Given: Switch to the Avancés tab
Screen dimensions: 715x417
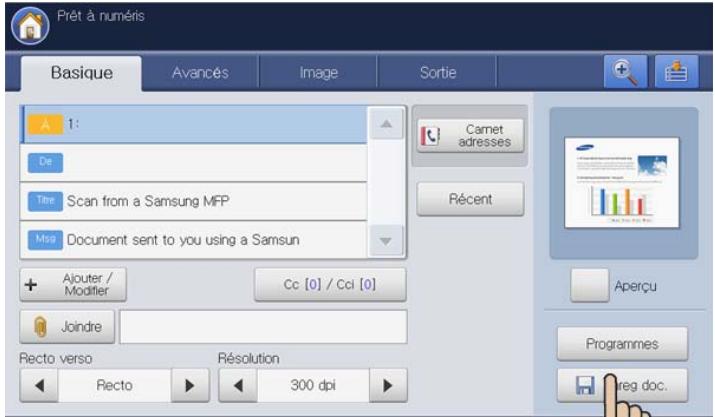Looking at the screenshot, I should tap(200, 73).
